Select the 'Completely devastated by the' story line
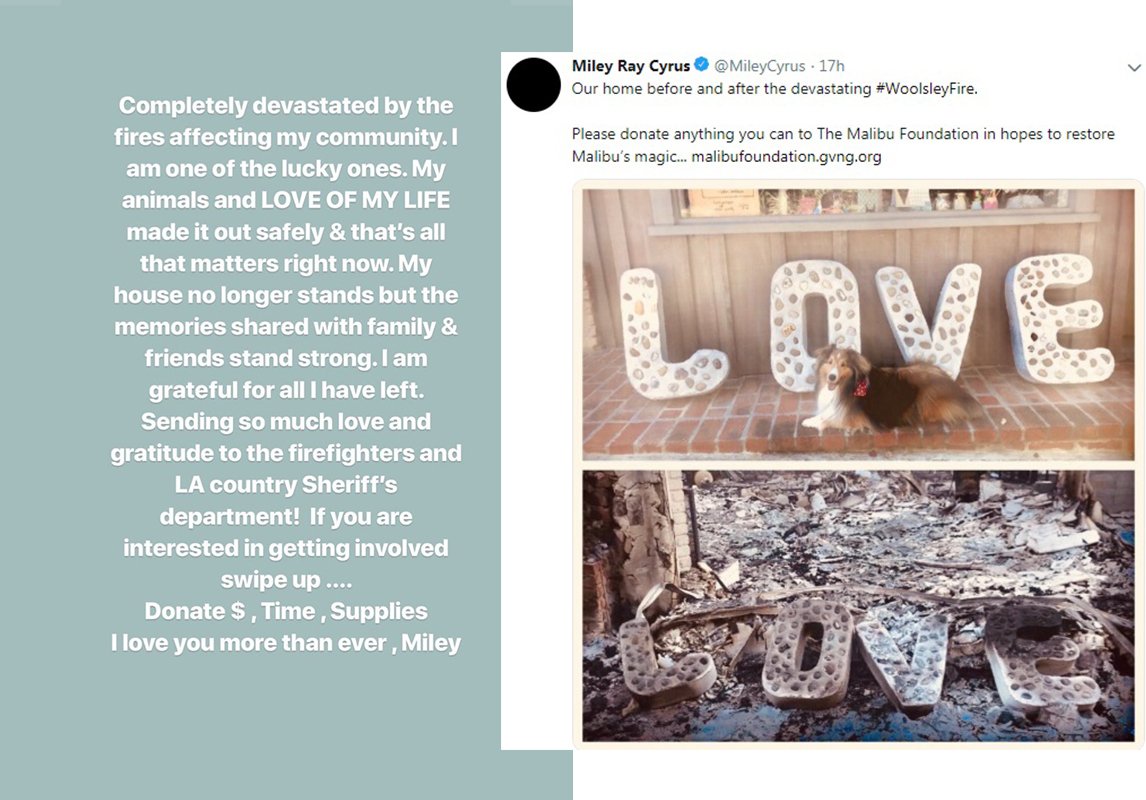The height and width of the screenshot is (800, 1146). 286,105
